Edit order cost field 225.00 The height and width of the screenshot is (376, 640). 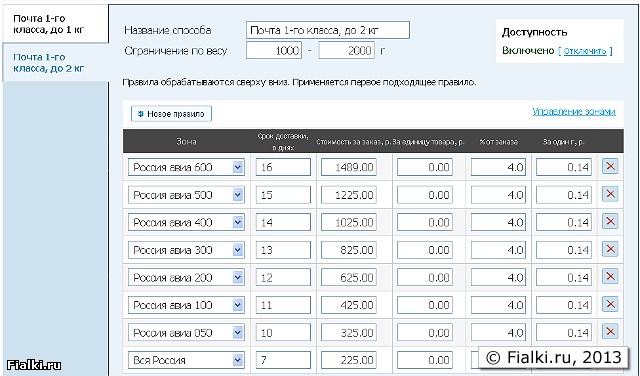pos(349,360)
